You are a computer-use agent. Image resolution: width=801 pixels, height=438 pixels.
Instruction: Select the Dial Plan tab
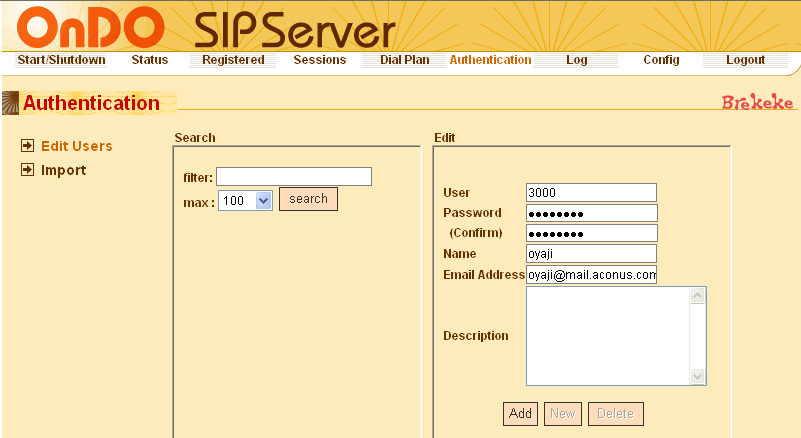(x=405, y=60)
